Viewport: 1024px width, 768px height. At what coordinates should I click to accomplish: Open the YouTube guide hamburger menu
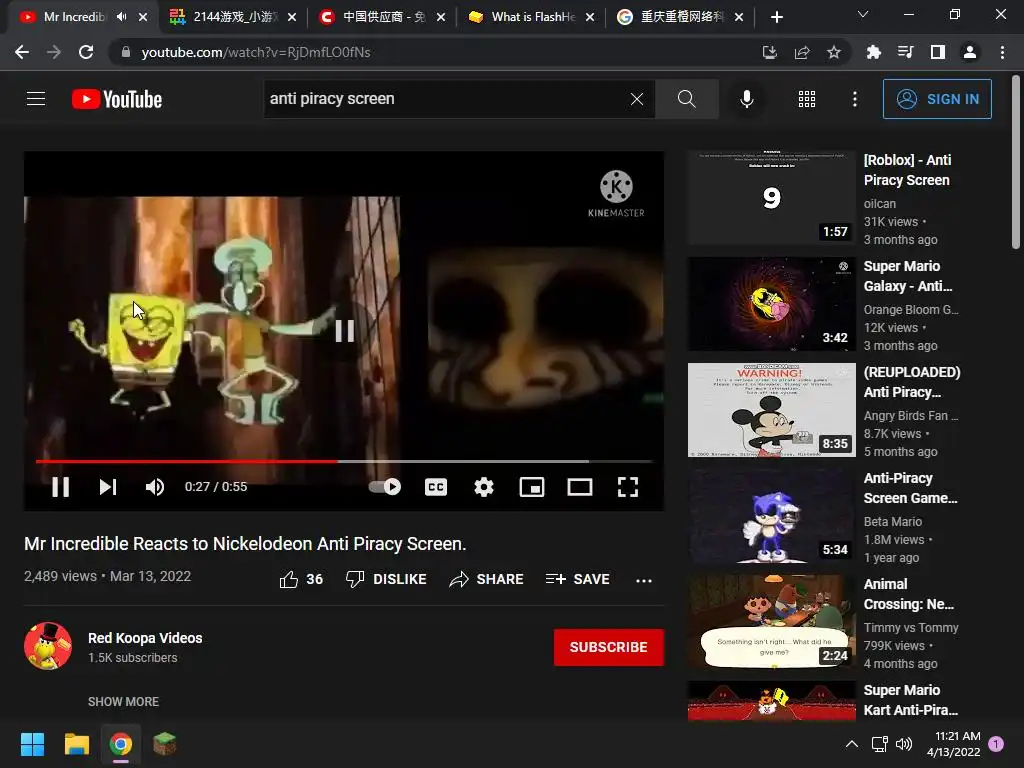point(36,99)
